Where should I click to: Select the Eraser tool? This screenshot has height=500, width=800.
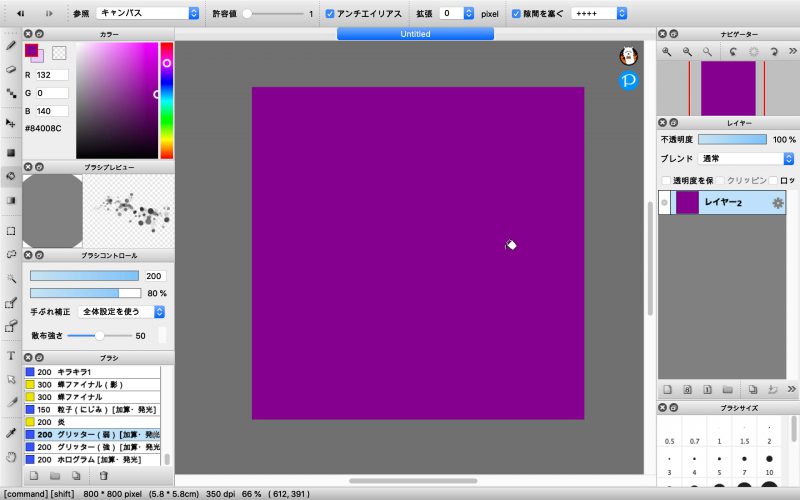coord(10,69)
